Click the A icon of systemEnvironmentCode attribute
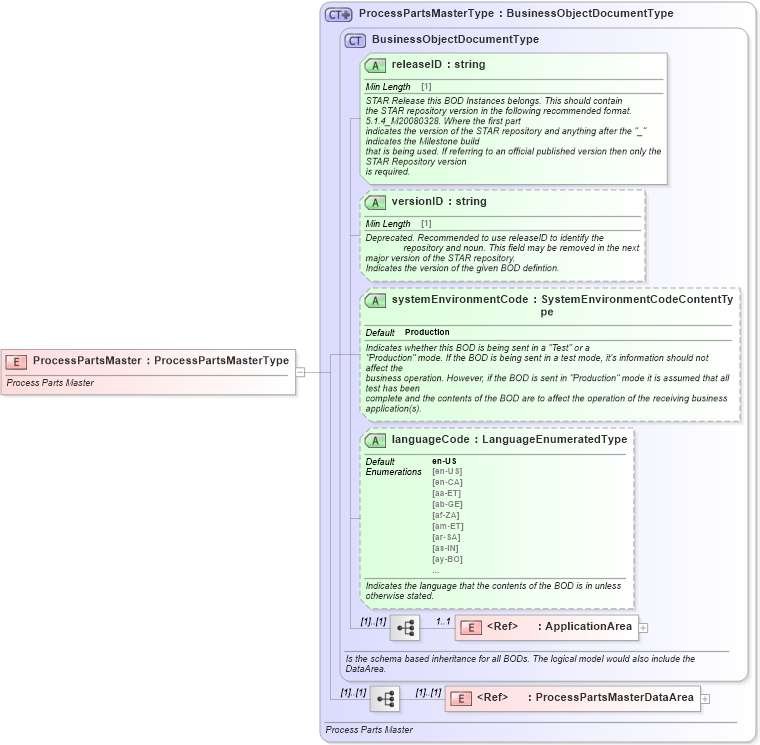The height and width of the screenshot is (745, 760). tap(375, 301)
